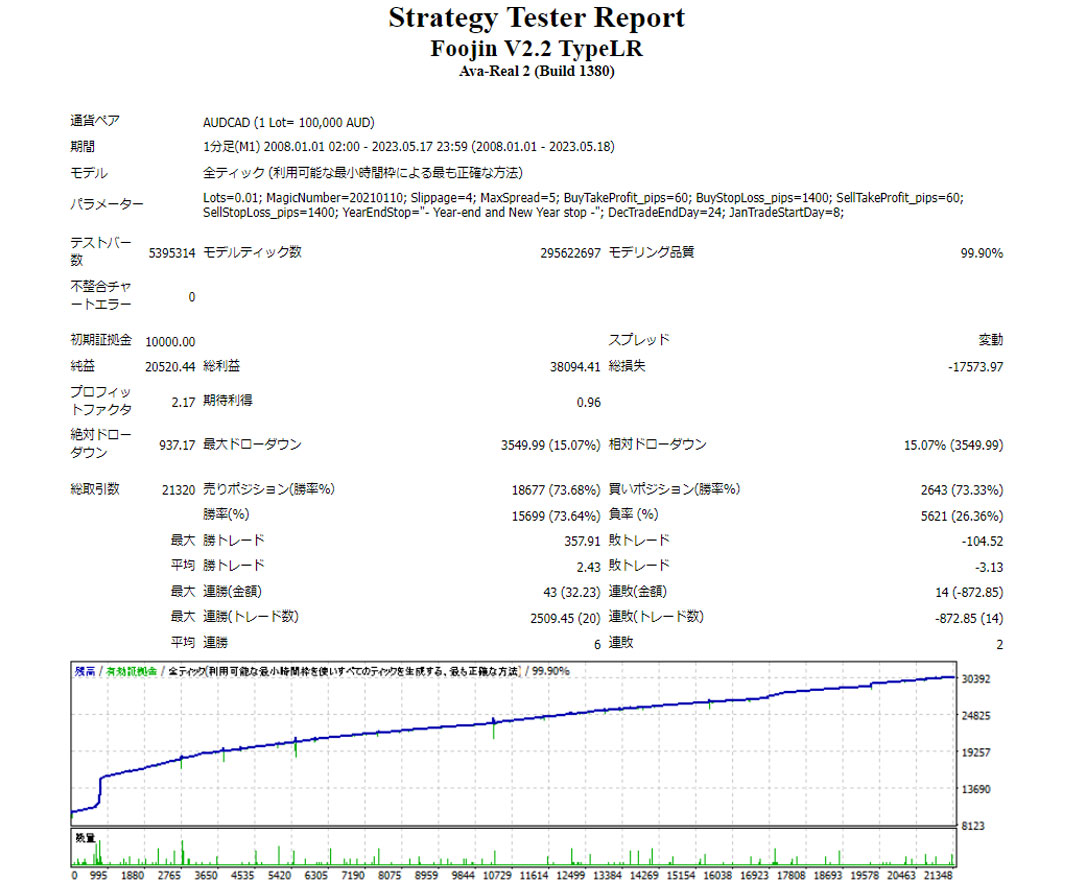The height and width of the screenshot is (888, 1076).
Task: Select consecutive loss -872.85 (14)
Action: coord(968,618)
